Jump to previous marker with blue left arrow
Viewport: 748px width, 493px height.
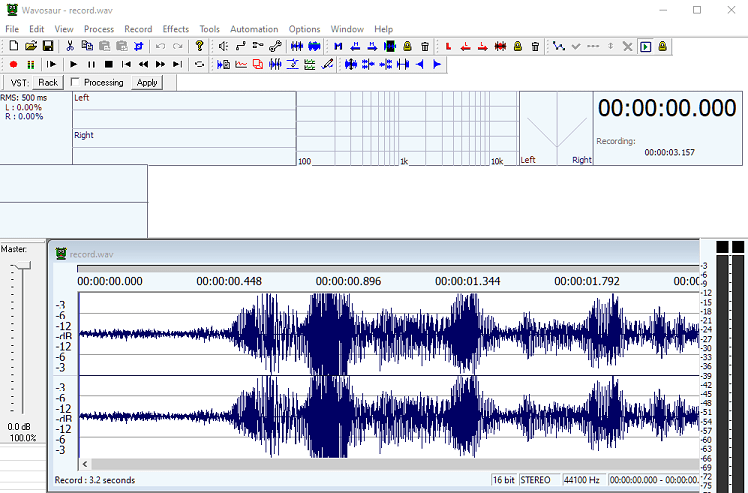[355, 46]
